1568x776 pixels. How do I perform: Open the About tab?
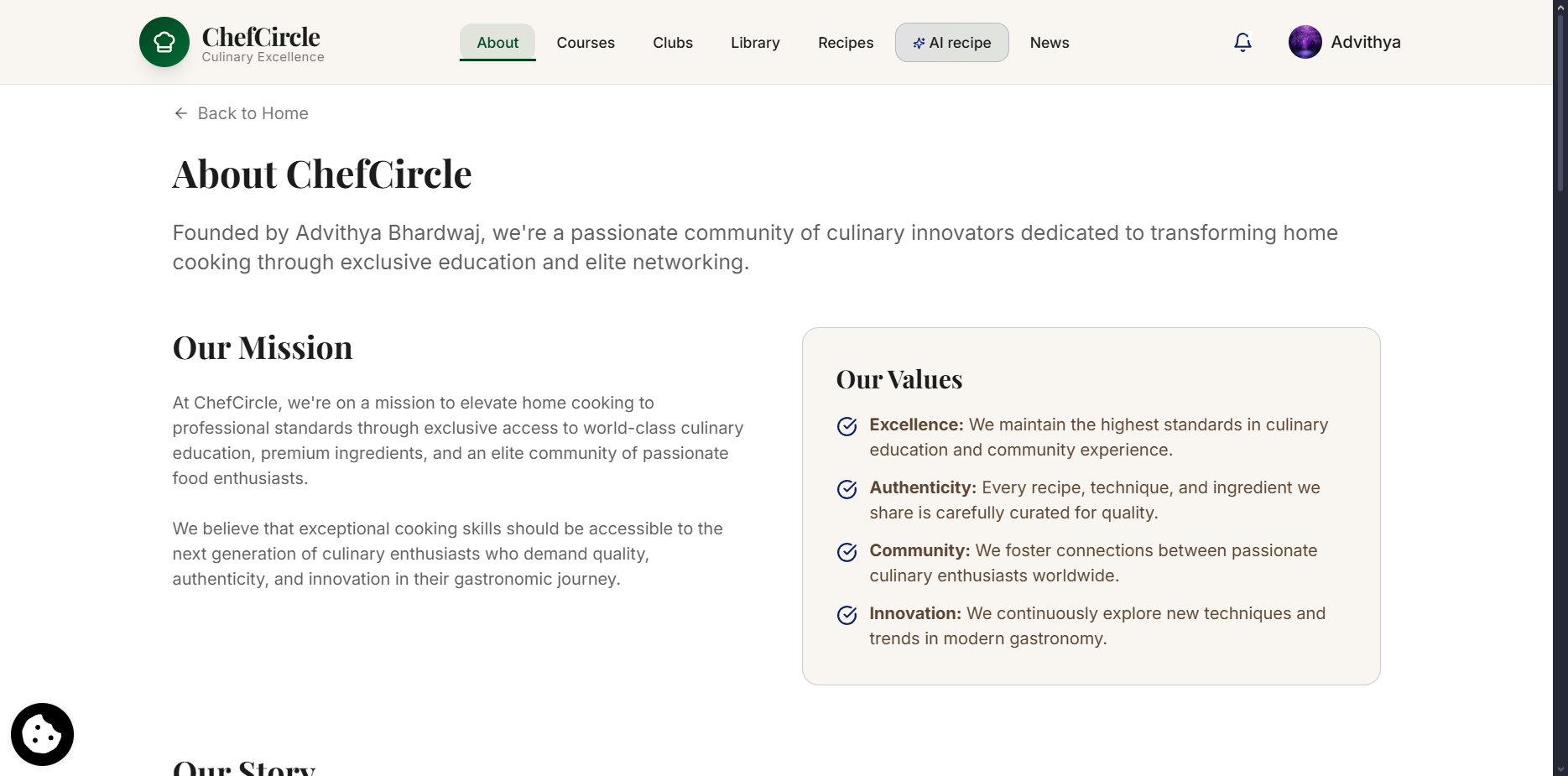tap(497, 43)
